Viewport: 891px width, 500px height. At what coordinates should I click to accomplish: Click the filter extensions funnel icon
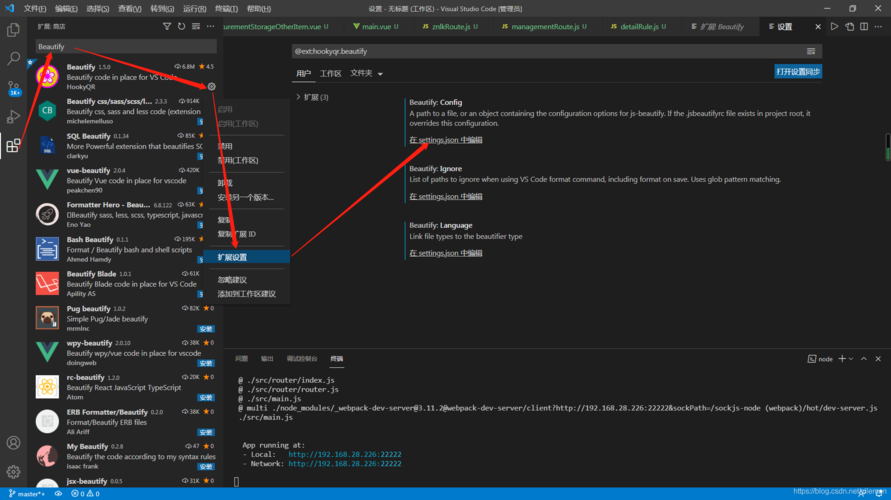(167, 27)
